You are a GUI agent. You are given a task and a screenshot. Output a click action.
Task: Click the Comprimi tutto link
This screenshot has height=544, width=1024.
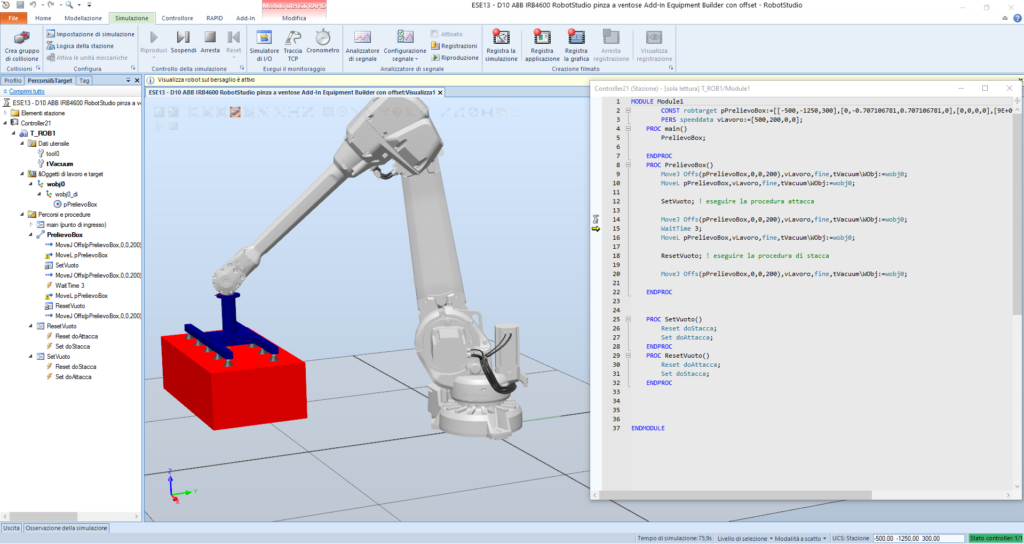tap(26, 92)
